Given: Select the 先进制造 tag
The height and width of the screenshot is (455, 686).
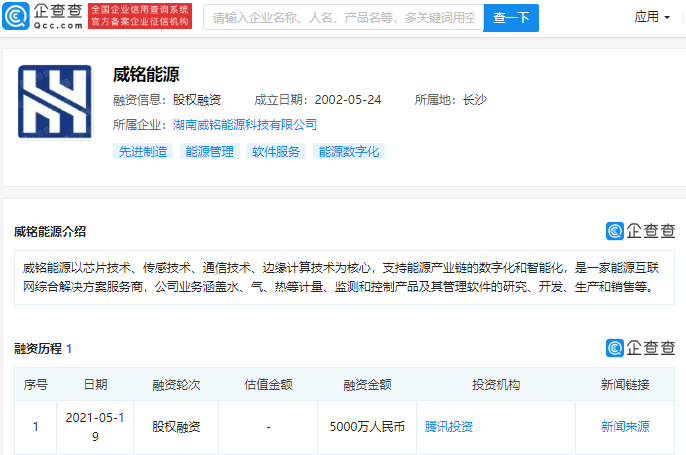Looking at the screenshot, I should (x=143, y=151).
